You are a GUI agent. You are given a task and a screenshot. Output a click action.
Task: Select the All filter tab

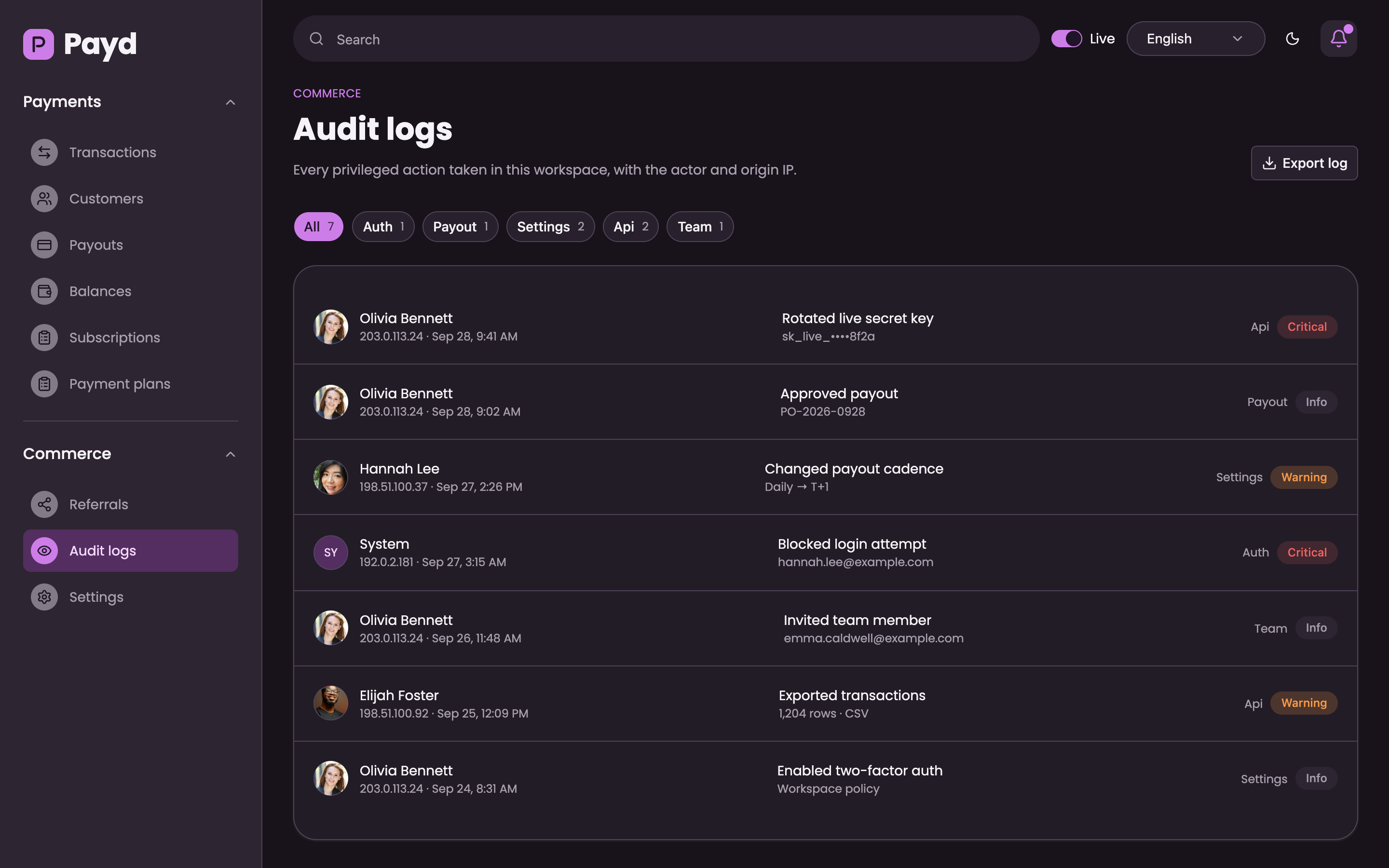[318, 227]
